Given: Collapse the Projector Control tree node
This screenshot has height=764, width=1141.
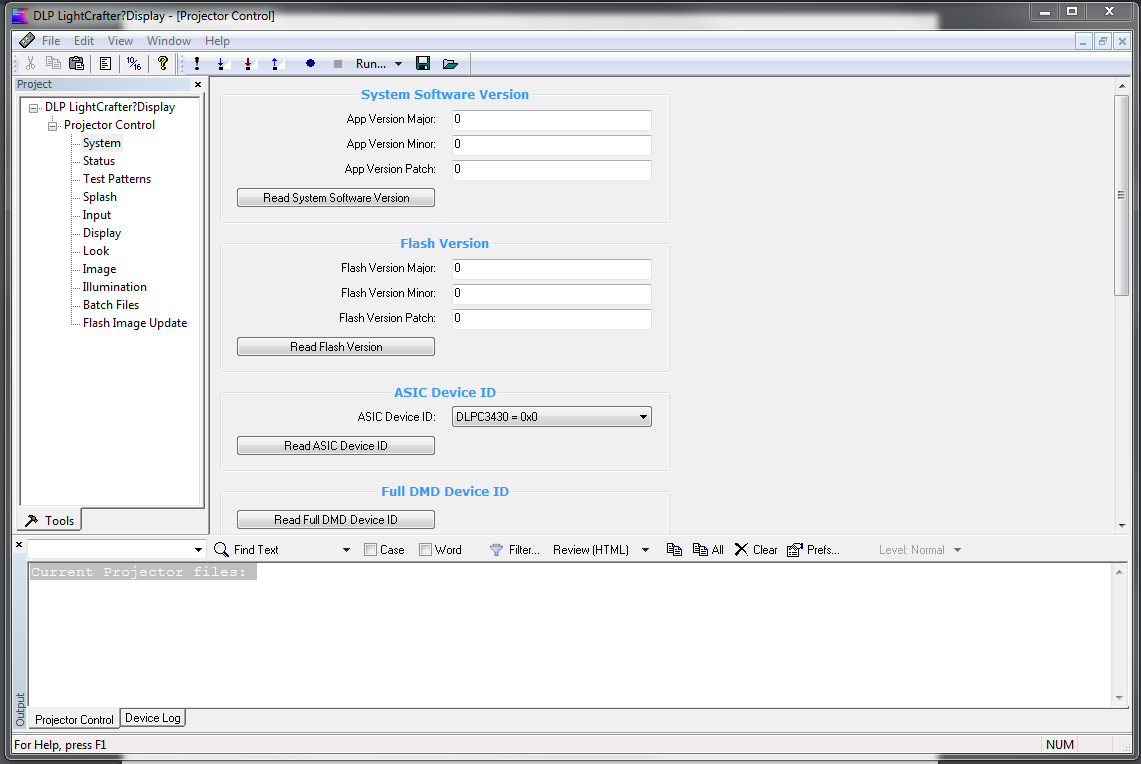Looking at the screenshot, I should [52, 126].
